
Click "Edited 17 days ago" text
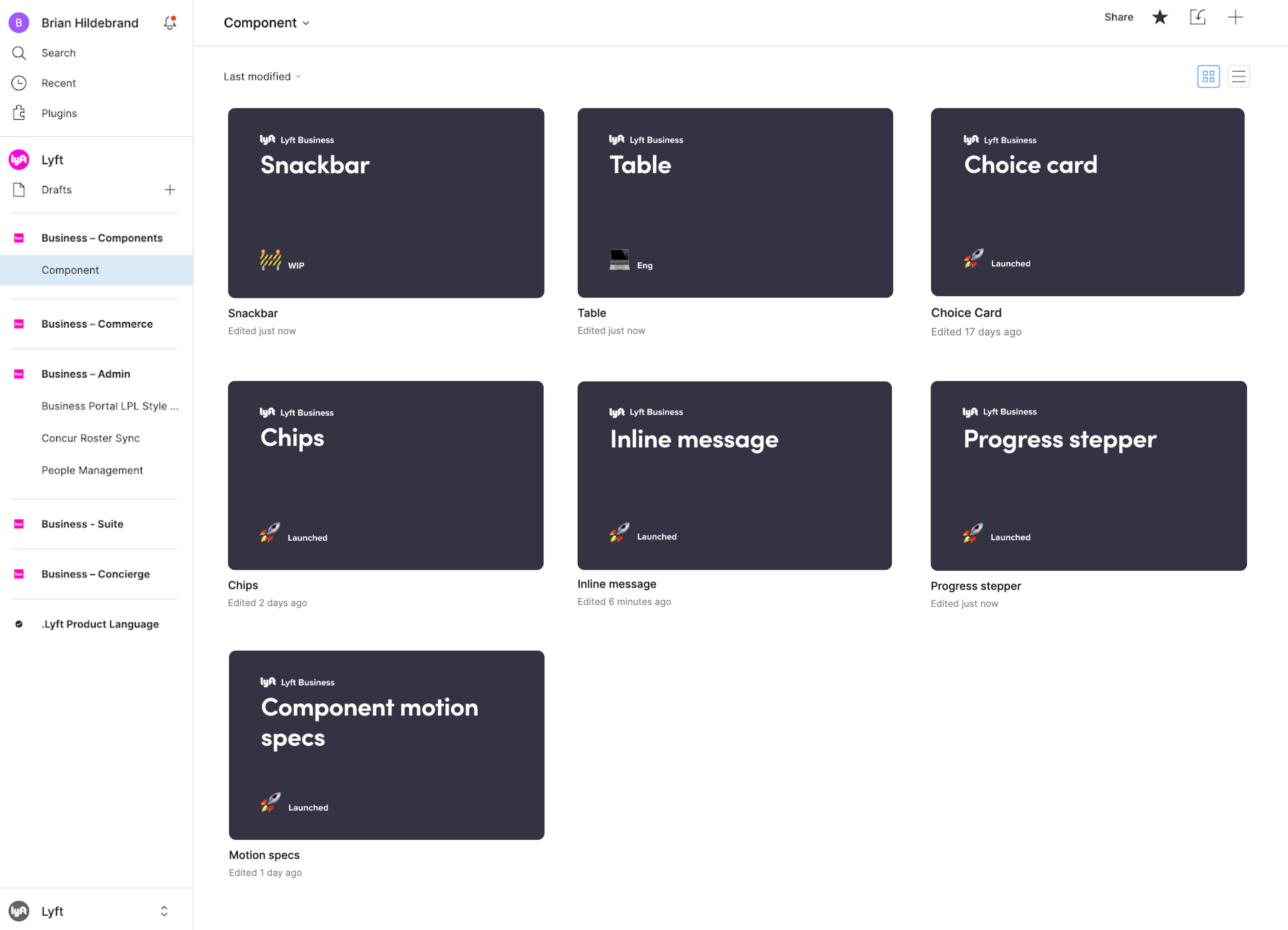976,332
